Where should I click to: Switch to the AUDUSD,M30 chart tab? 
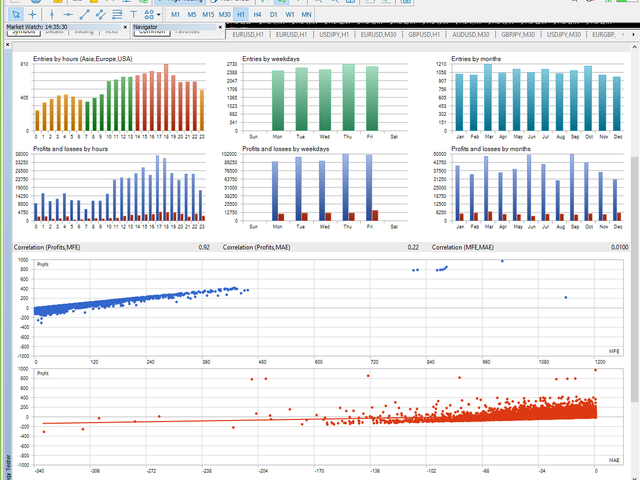tap(471, 35)
